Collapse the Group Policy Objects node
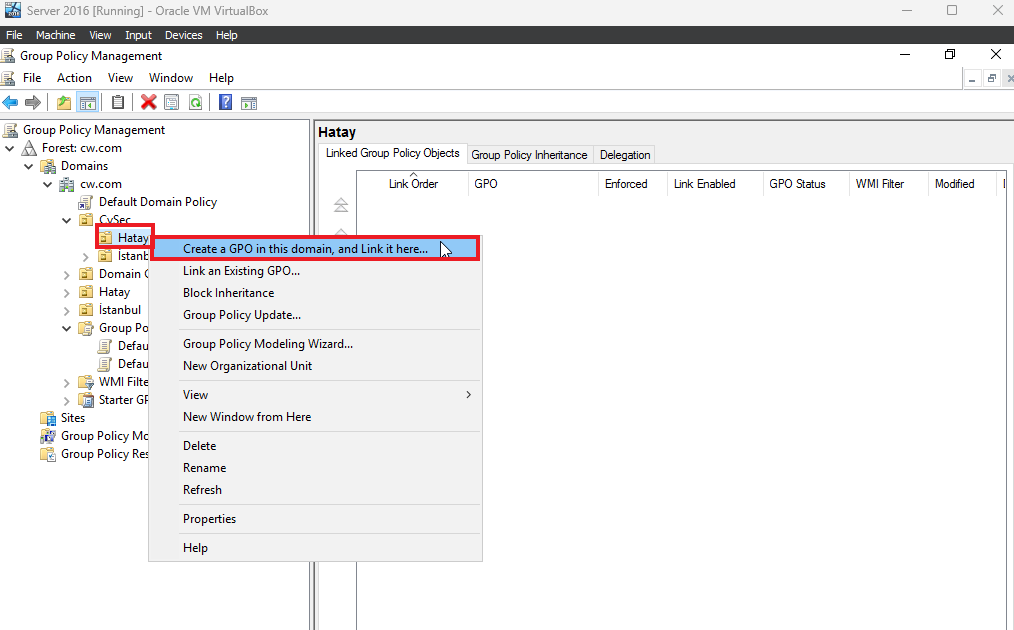 click(66, 329)
